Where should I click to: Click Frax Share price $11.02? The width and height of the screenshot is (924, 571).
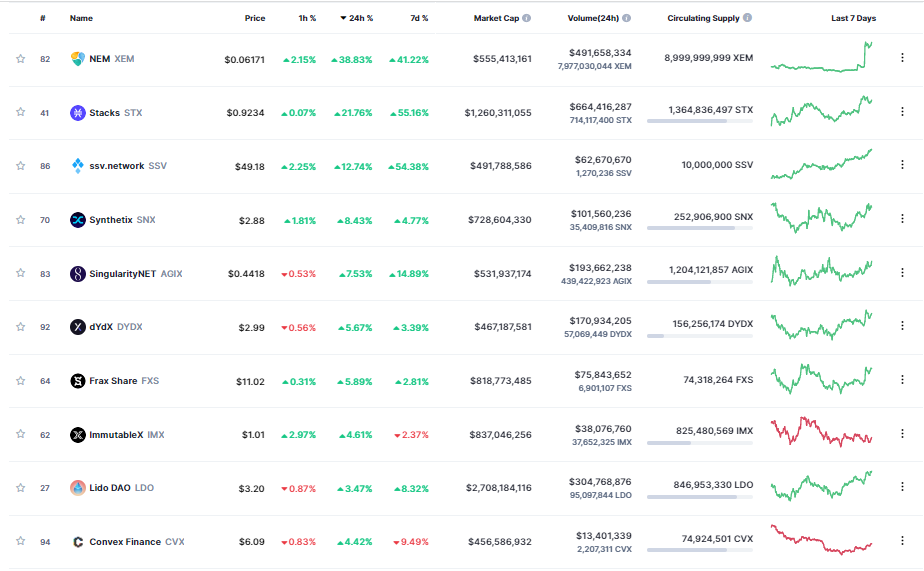pyautogui.click(x=250, y=382)
